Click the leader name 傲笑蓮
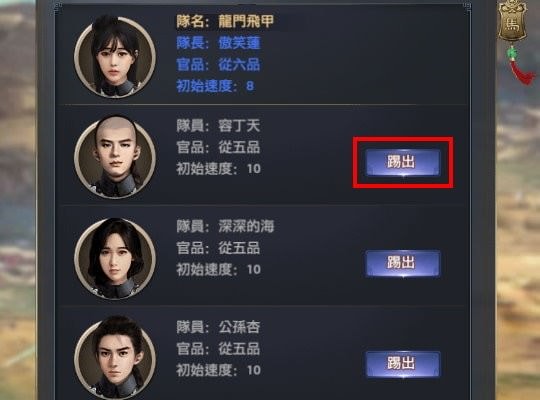 coord(239,43)
